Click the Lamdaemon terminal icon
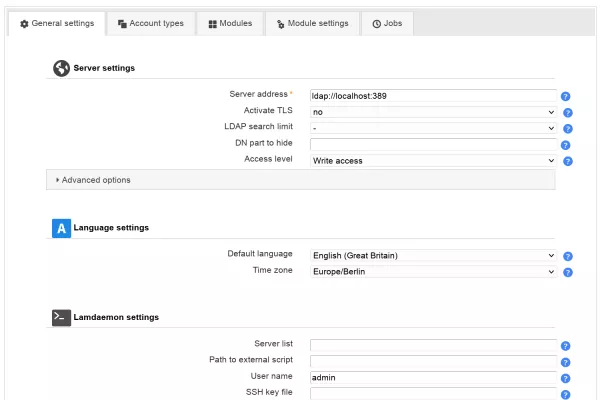This screenshot has width=600, height=400. 61,317
